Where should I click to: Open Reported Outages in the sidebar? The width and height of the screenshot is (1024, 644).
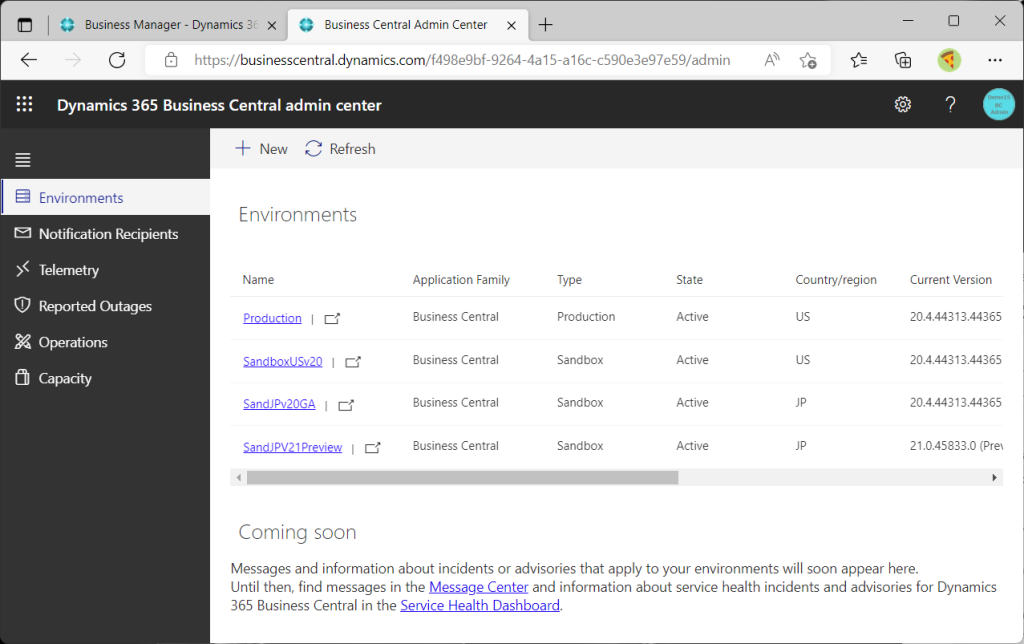tap(105, 306)
